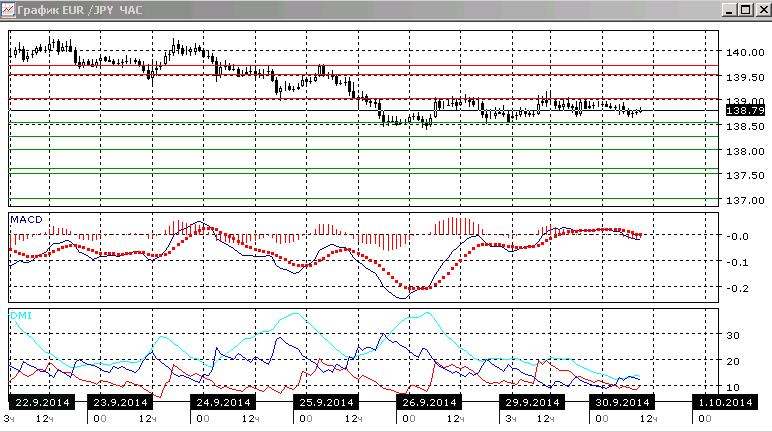Image resolution: width=772 pixels, height=432 pixels.
Task: Click the chart icon in the title bar
Action: click(x=8, y=10)
